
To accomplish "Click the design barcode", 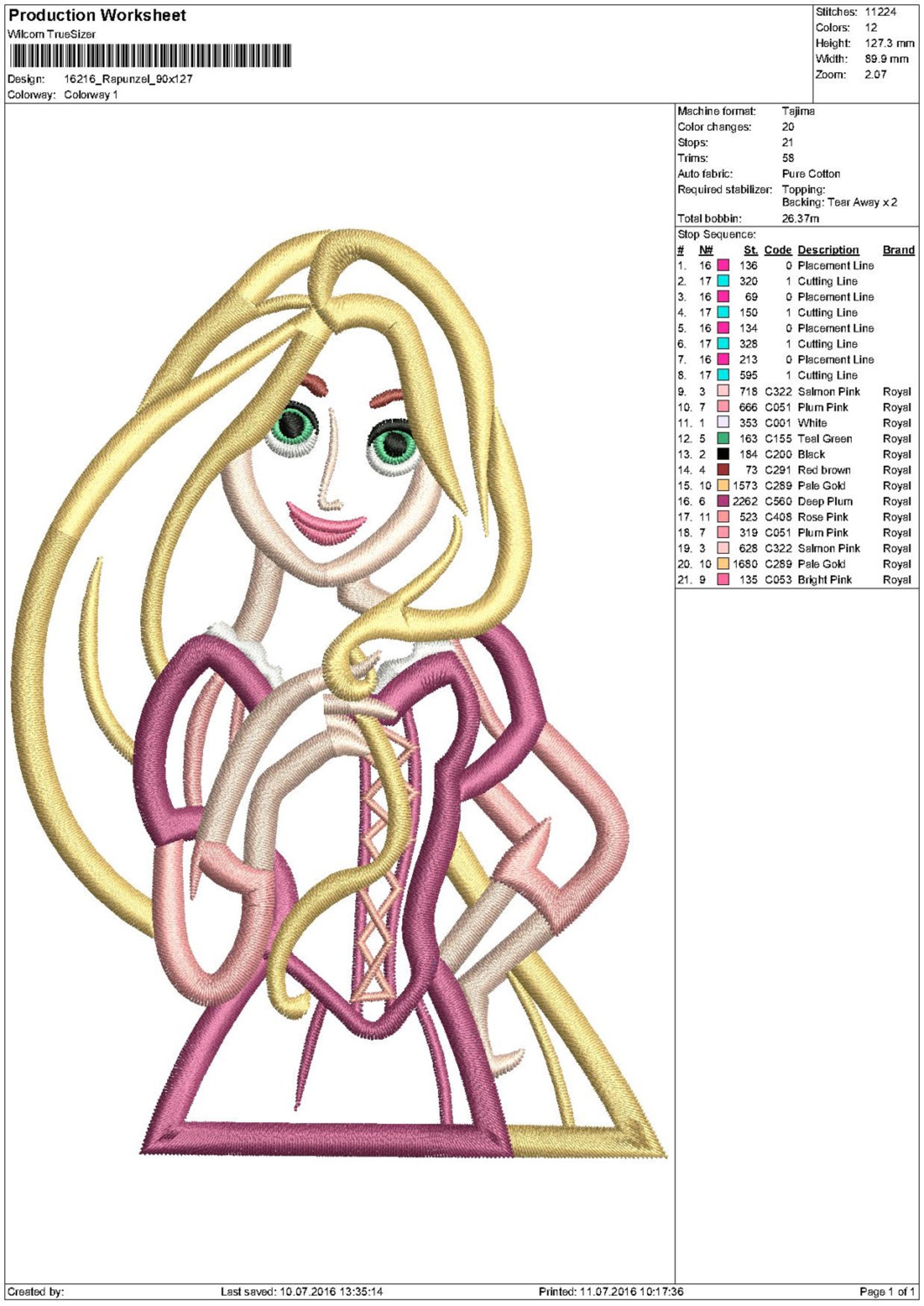I will (150, 56).
